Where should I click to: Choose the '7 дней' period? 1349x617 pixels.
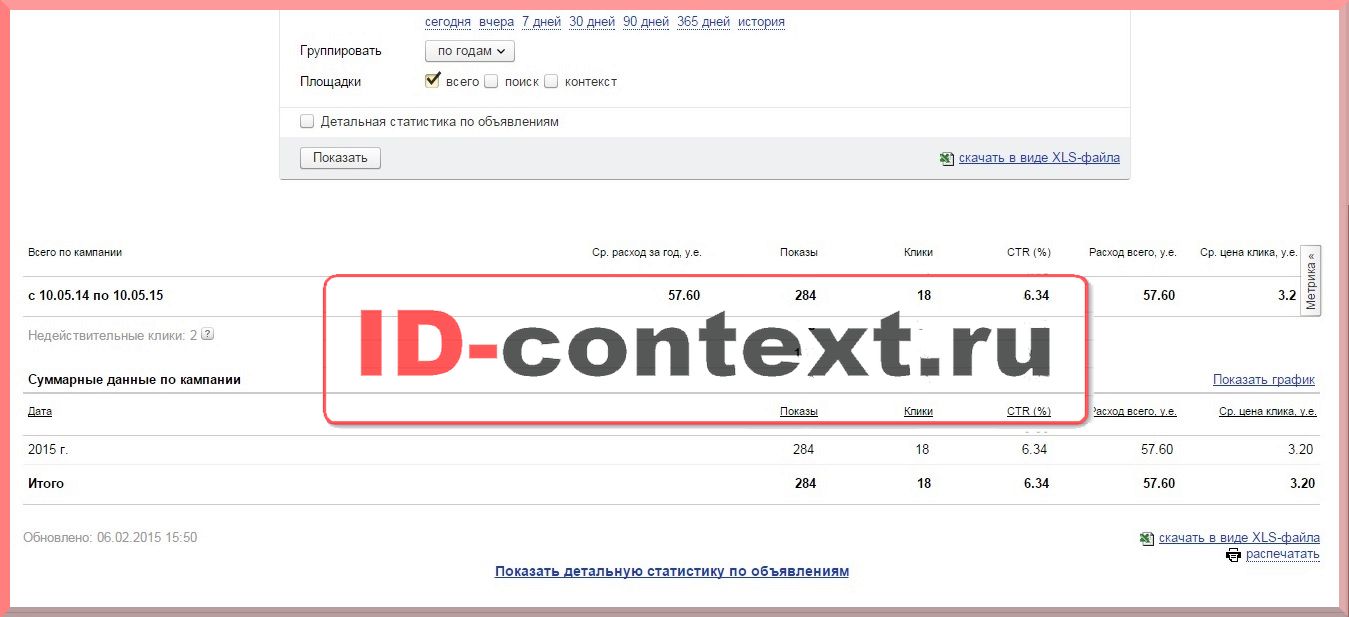(x=541, y=22)
